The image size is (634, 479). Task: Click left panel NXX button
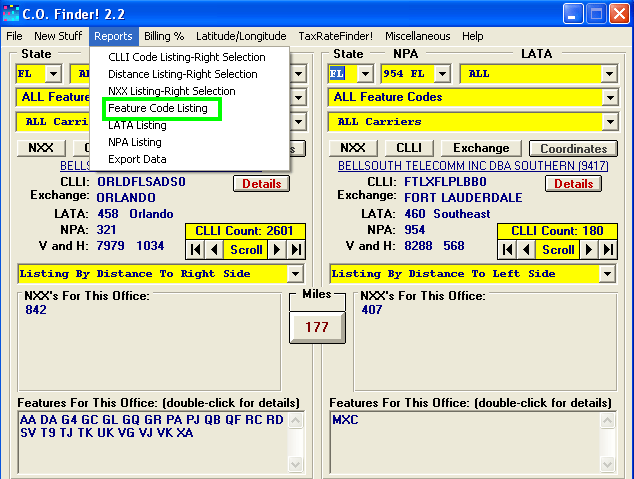pos(41,148)
